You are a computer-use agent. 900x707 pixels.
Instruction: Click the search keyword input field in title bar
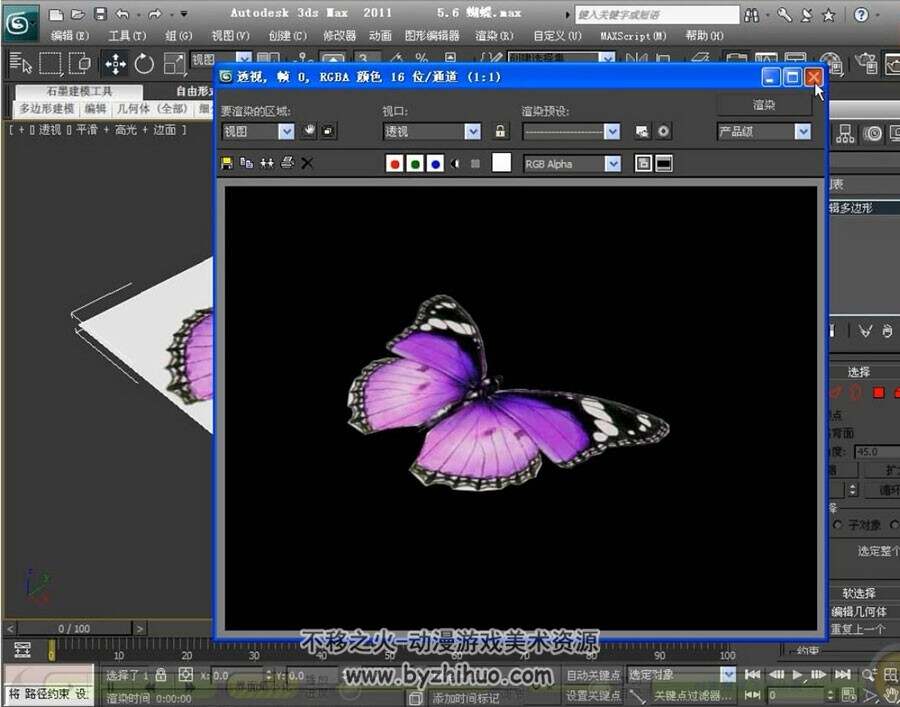pyautogui.click(x=657, y=15)
